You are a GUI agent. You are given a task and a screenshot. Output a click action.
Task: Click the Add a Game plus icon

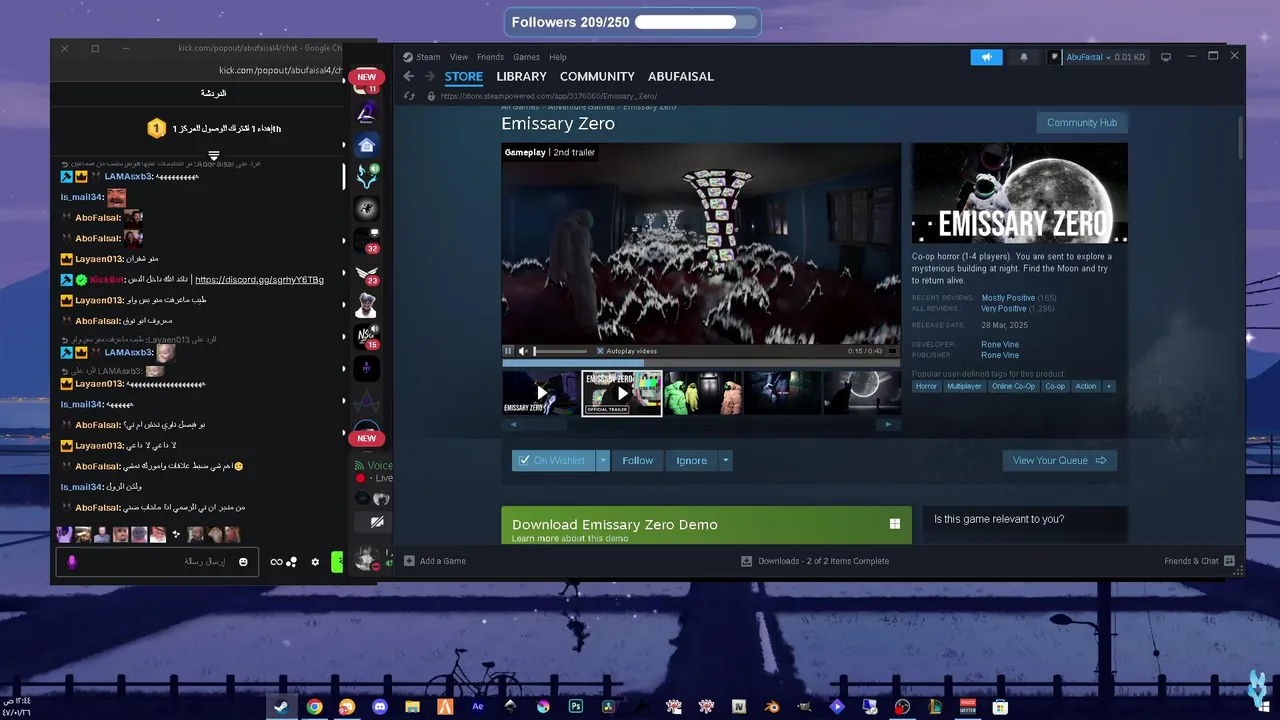409,561
